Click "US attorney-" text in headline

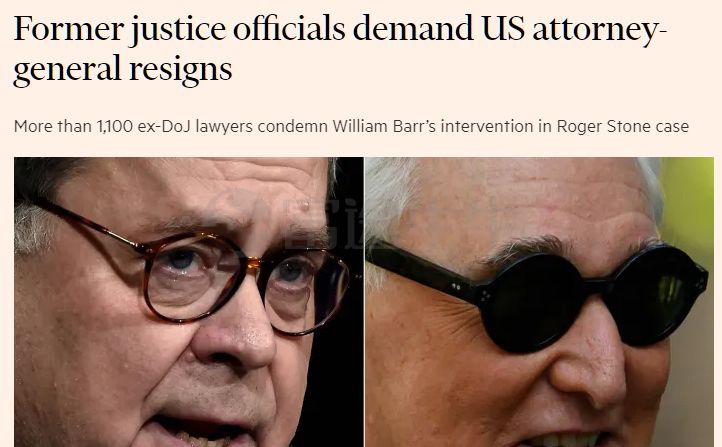pos(575,30)
